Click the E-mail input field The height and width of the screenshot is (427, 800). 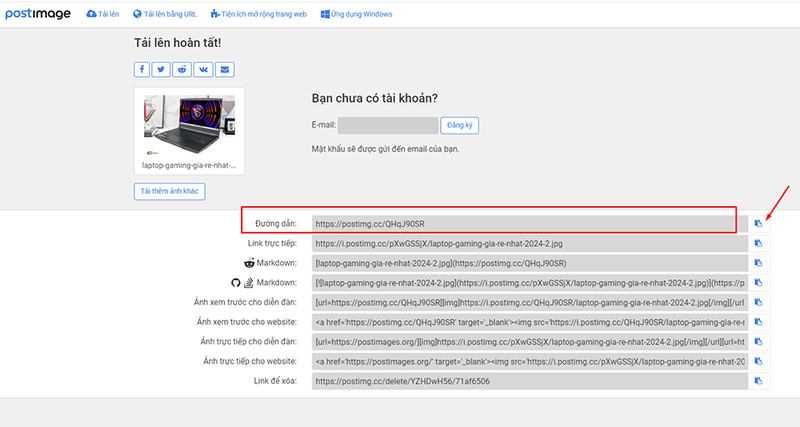point(388,126)
